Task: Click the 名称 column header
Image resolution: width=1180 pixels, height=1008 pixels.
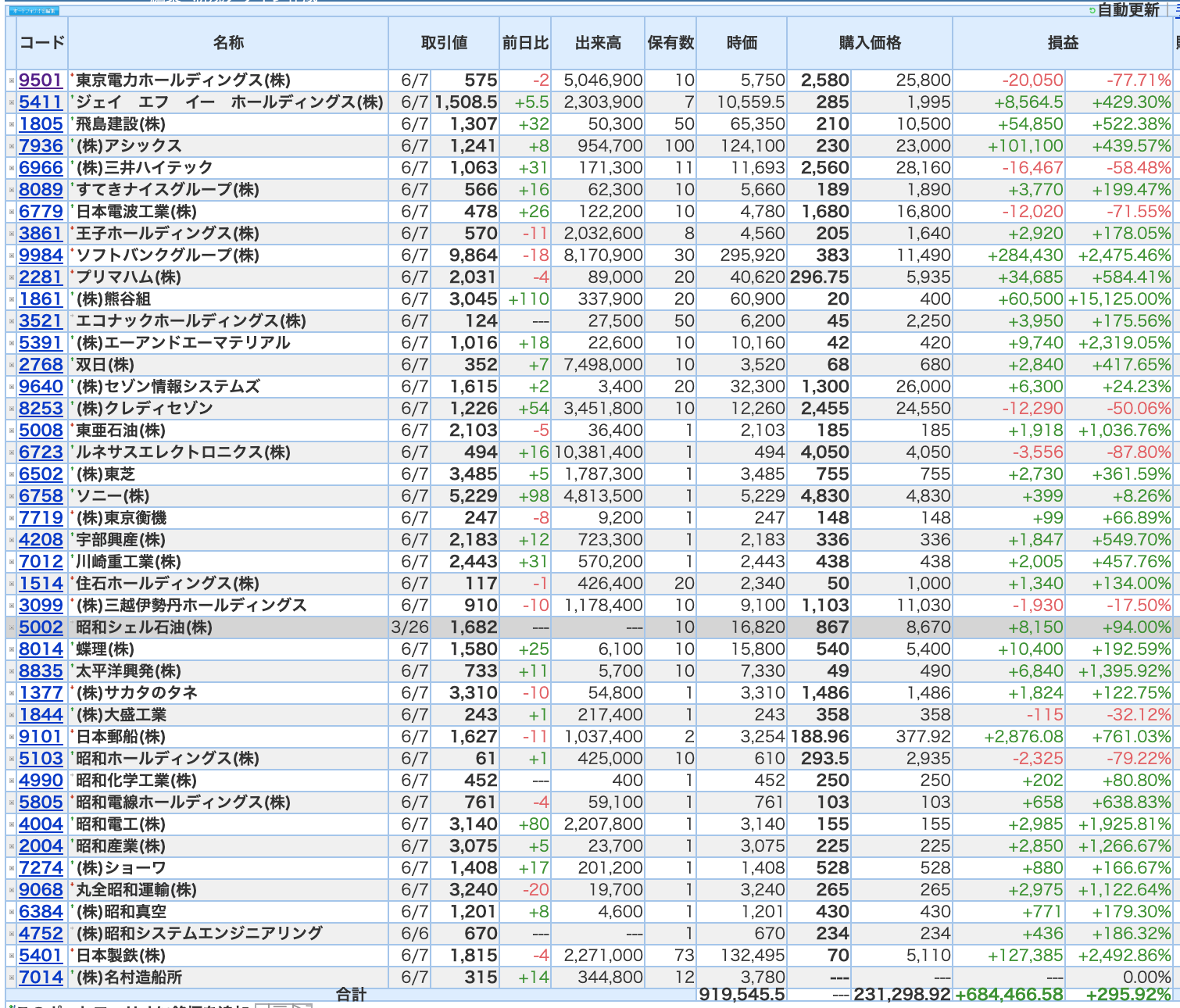Action: pyautogui.click(x=228, y=43)
